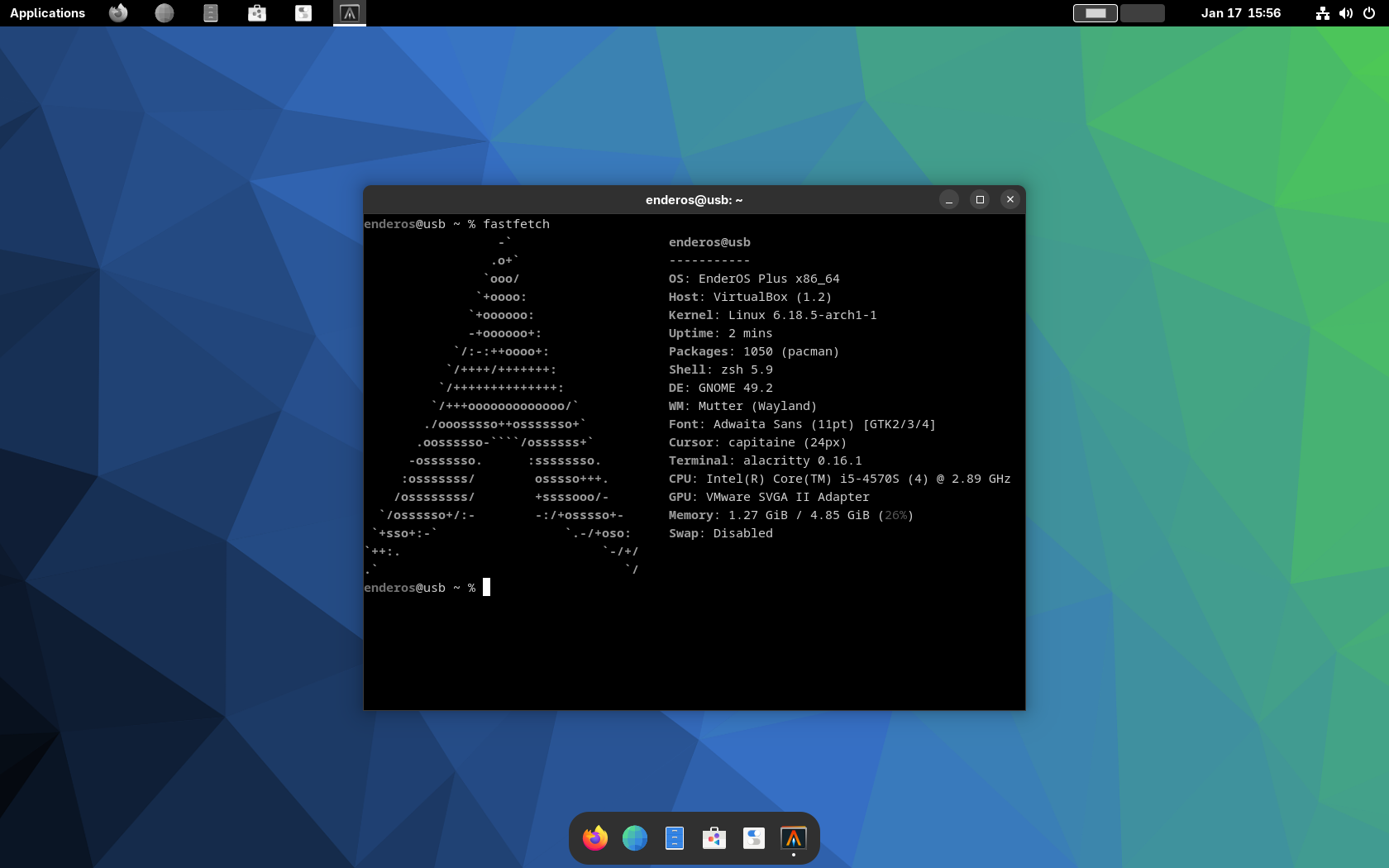Screen dimensions: 1389x868
Task: Maximize the enderos@usb terminal window
Action: pyautogui.click(x=980, y=199)
